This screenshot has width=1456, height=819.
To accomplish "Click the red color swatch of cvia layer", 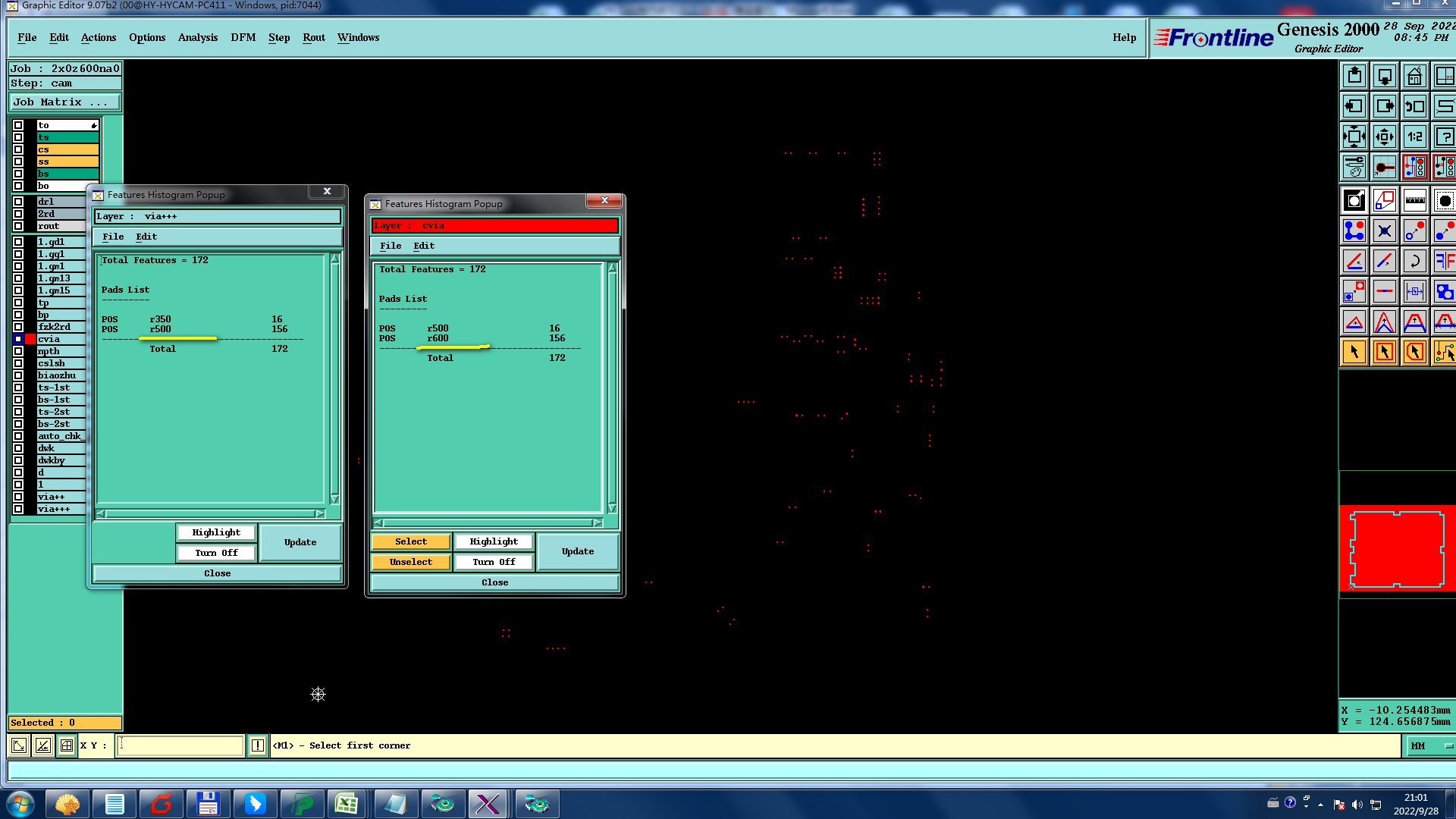I will tap(30, 339).
